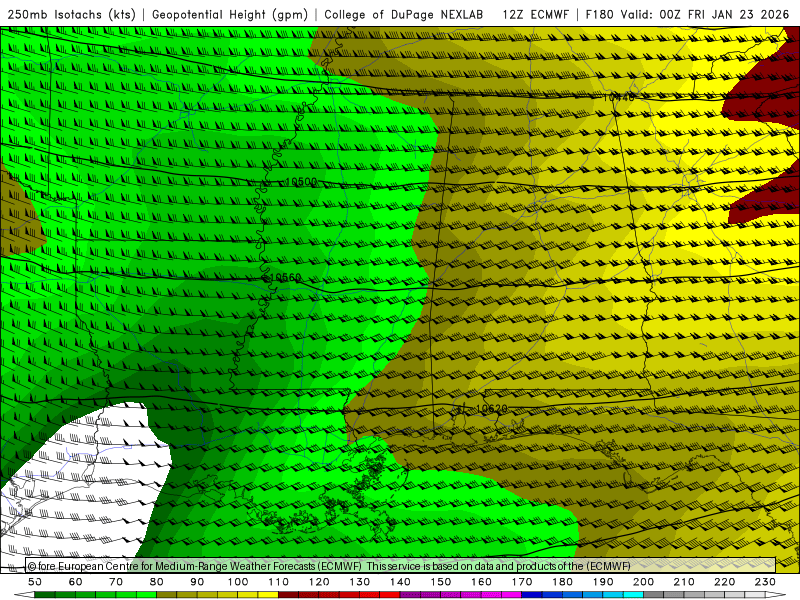This screenshot has width=800, height=600.
Task: Click the legend value 180
Action: click(562, 582)
